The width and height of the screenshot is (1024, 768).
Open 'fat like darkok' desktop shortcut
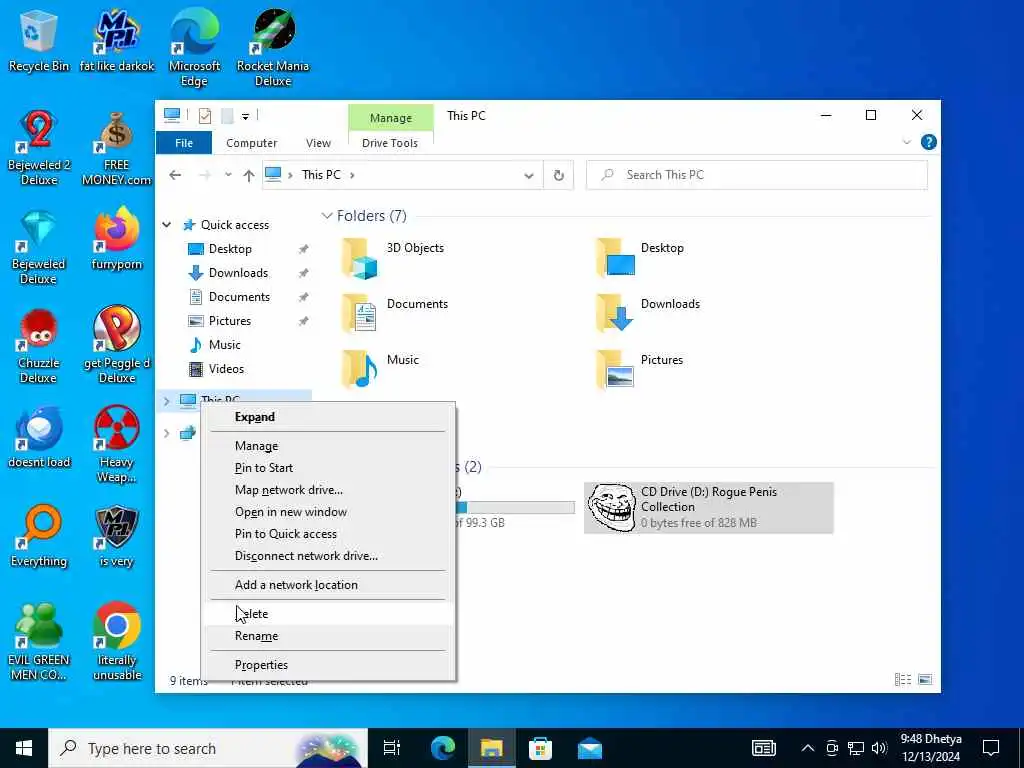[117, 40]
